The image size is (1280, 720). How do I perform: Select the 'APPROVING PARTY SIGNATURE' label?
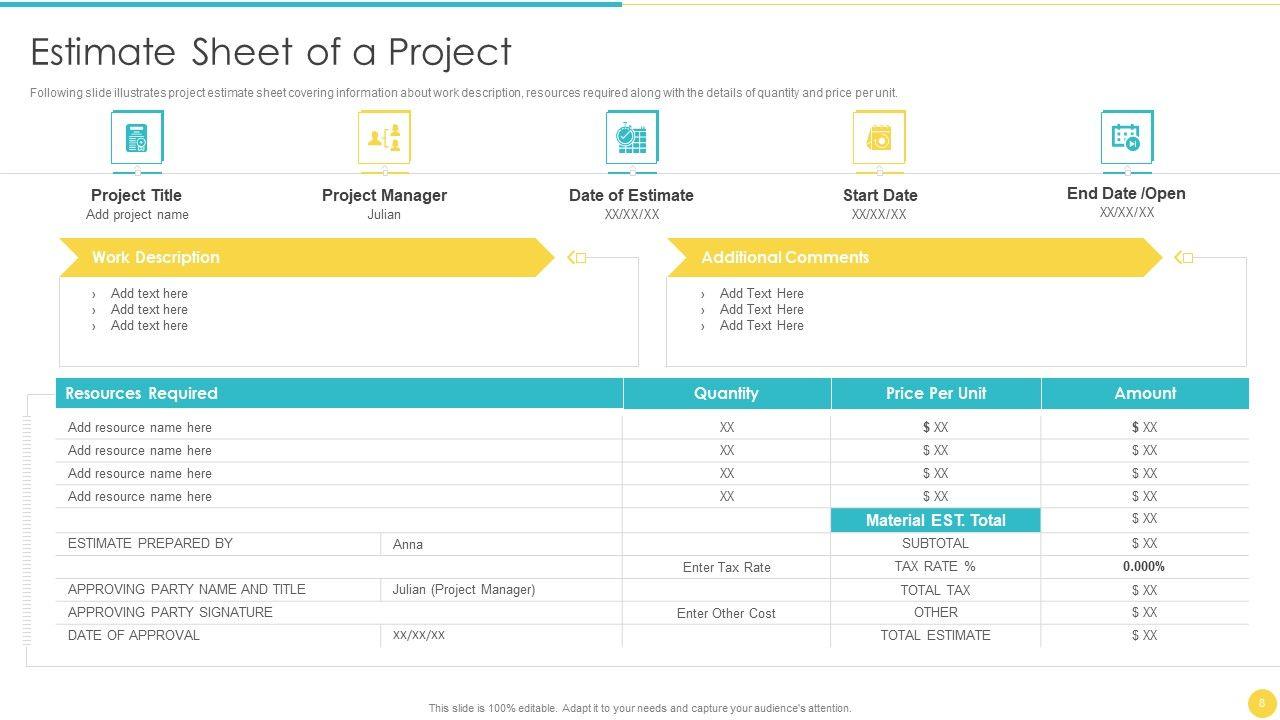click(x=170, y=612)
